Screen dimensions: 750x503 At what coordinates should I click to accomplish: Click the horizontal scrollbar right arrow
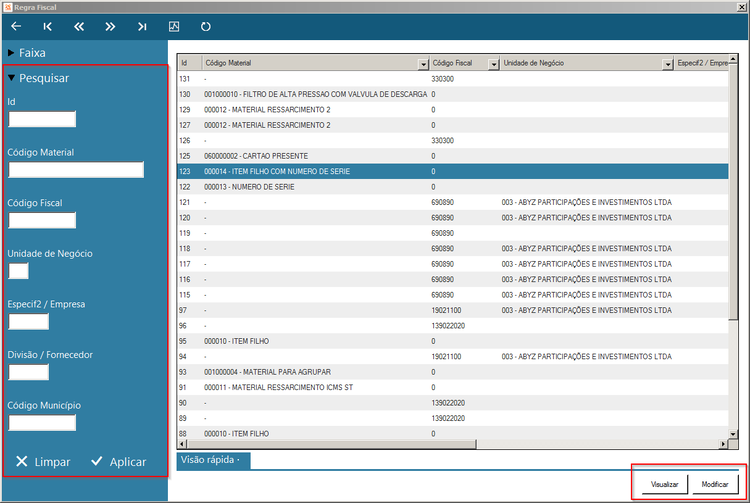coord(723,444)
